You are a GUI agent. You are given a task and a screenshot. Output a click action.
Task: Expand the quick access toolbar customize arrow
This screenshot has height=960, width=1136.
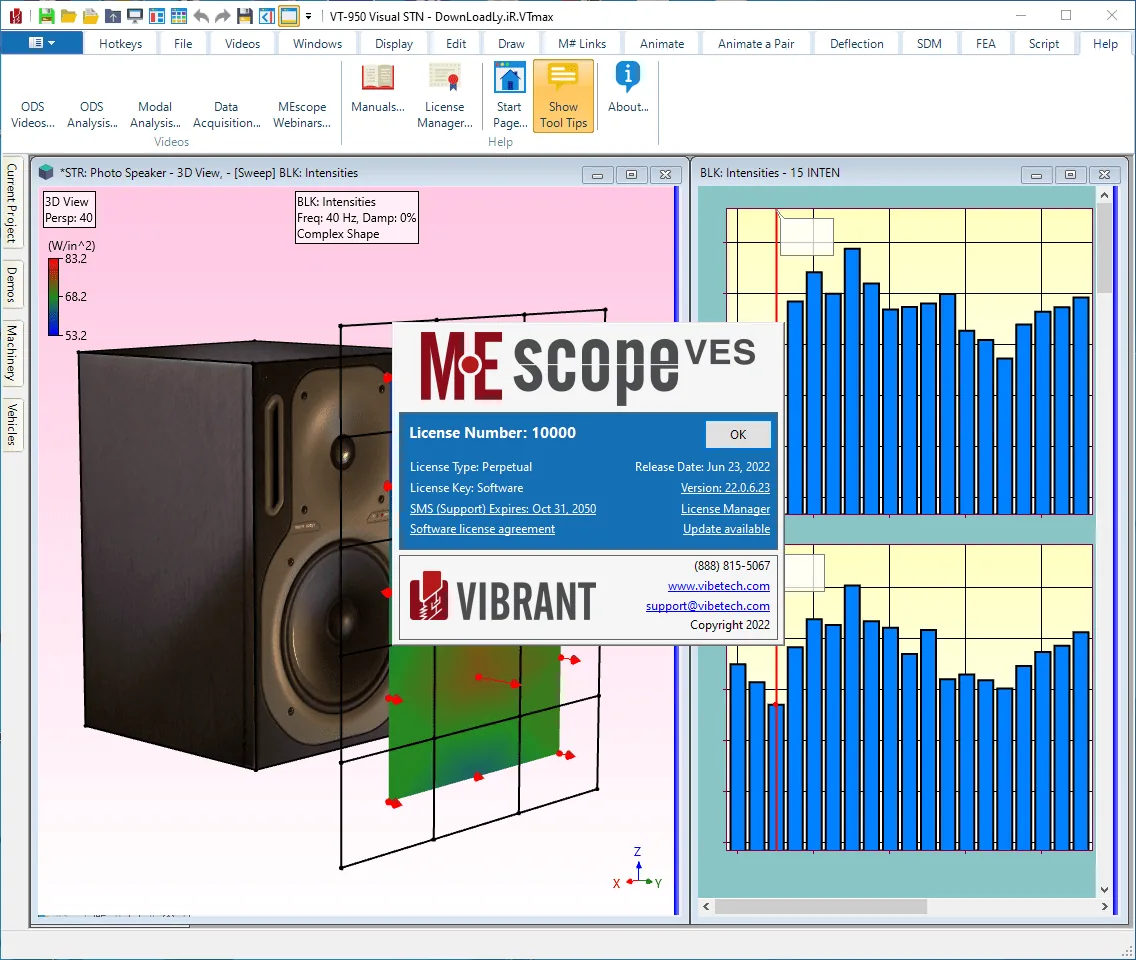[309, 15]
